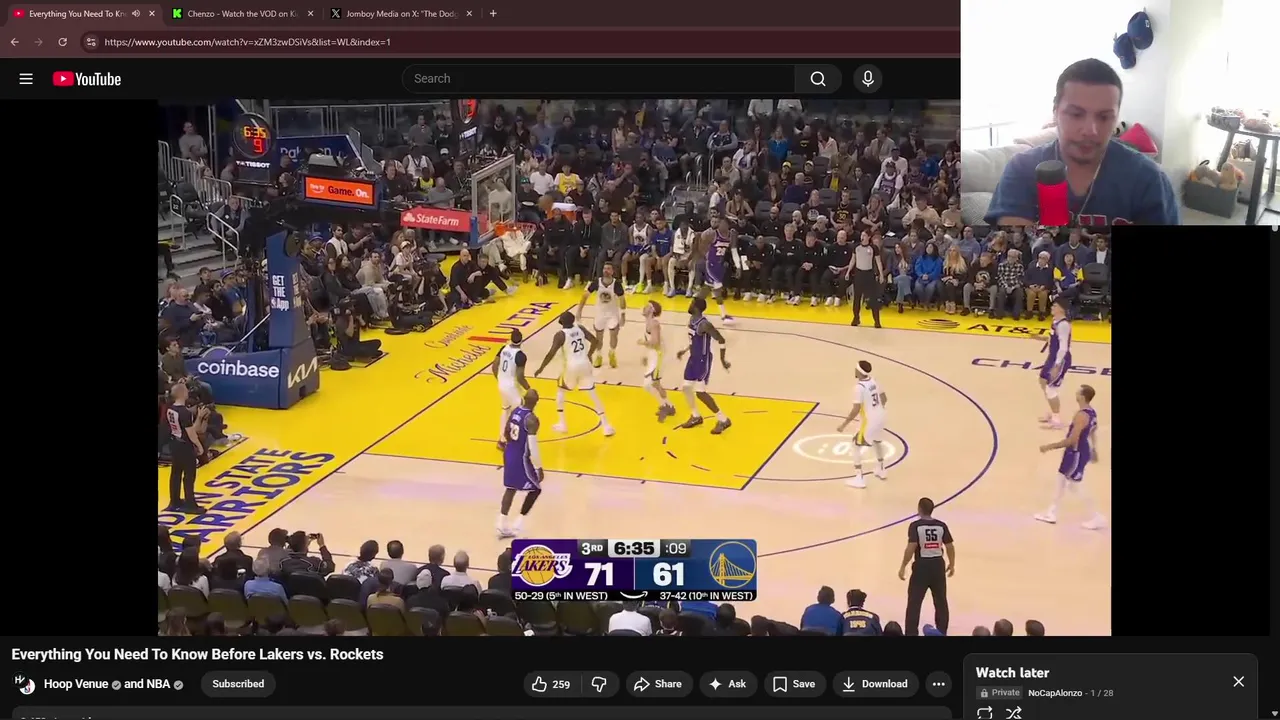Open a new browser tab
Screen dimensions: 1280x720
click(493, 14)
